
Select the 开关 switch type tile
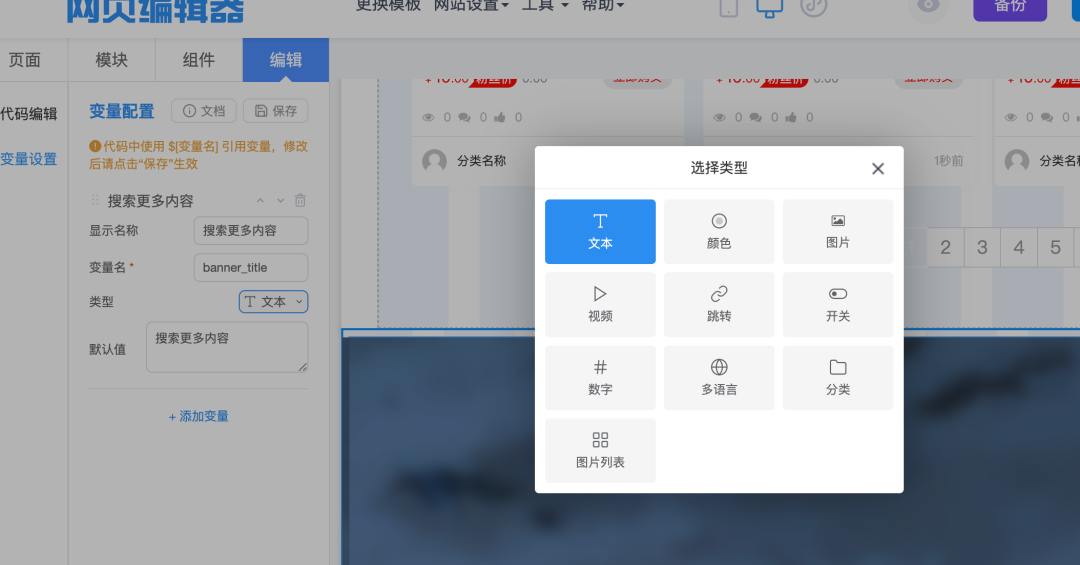838,305
